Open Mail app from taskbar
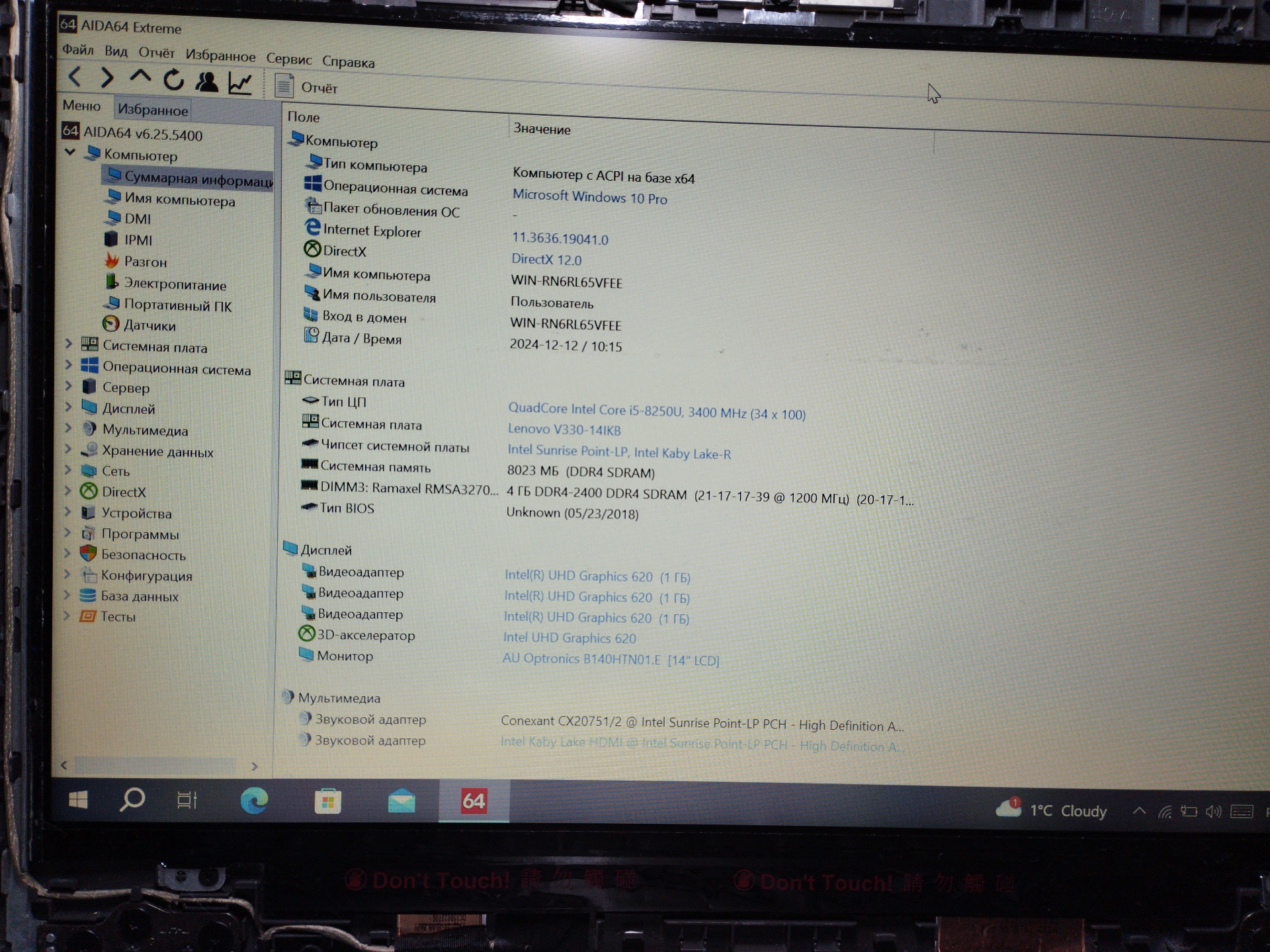 pos(401,802)
